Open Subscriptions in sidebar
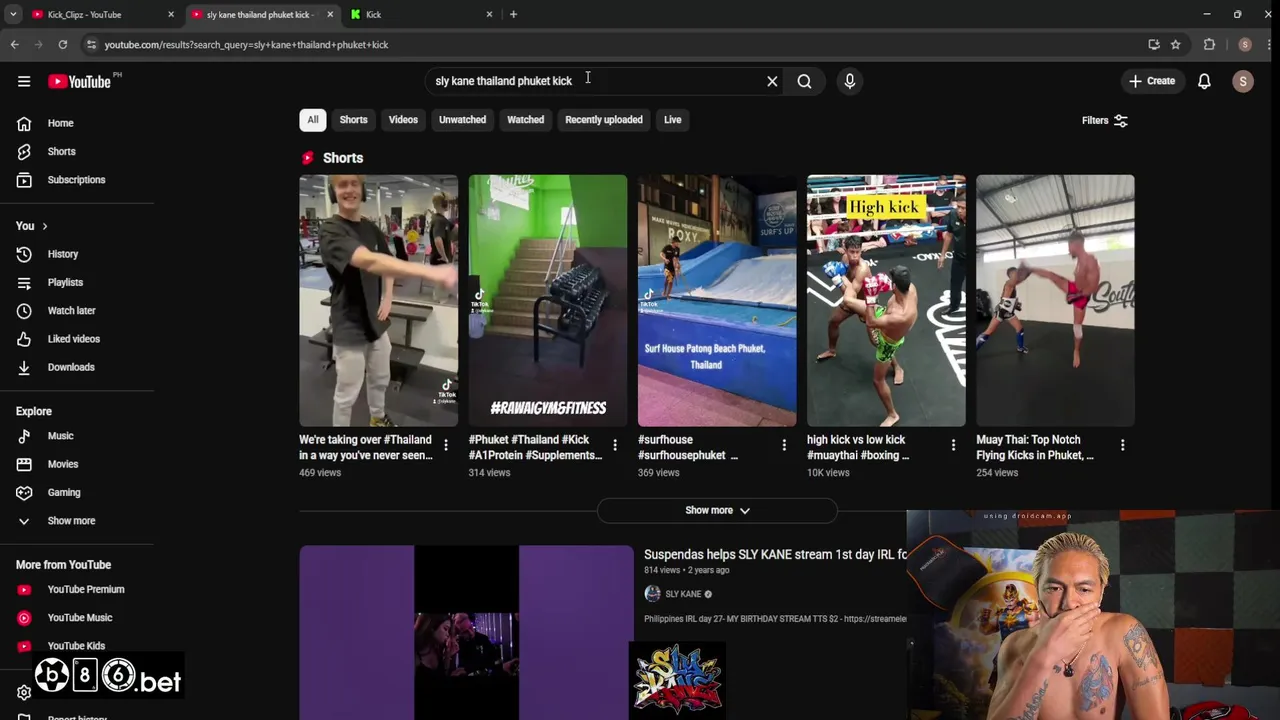The height and width of the screenshot is (720, 1280). [77, 180]
